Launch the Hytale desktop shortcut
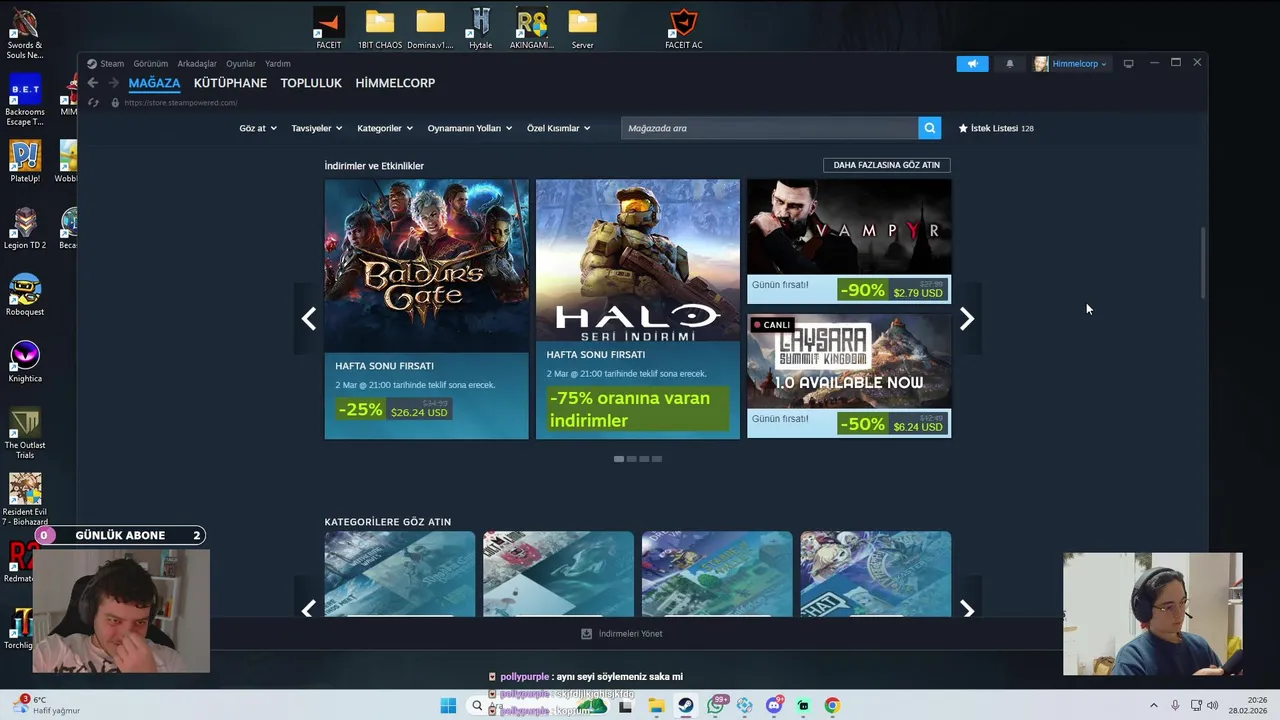Viewport: 1280px width, 720px height. (x=481, y=28)
